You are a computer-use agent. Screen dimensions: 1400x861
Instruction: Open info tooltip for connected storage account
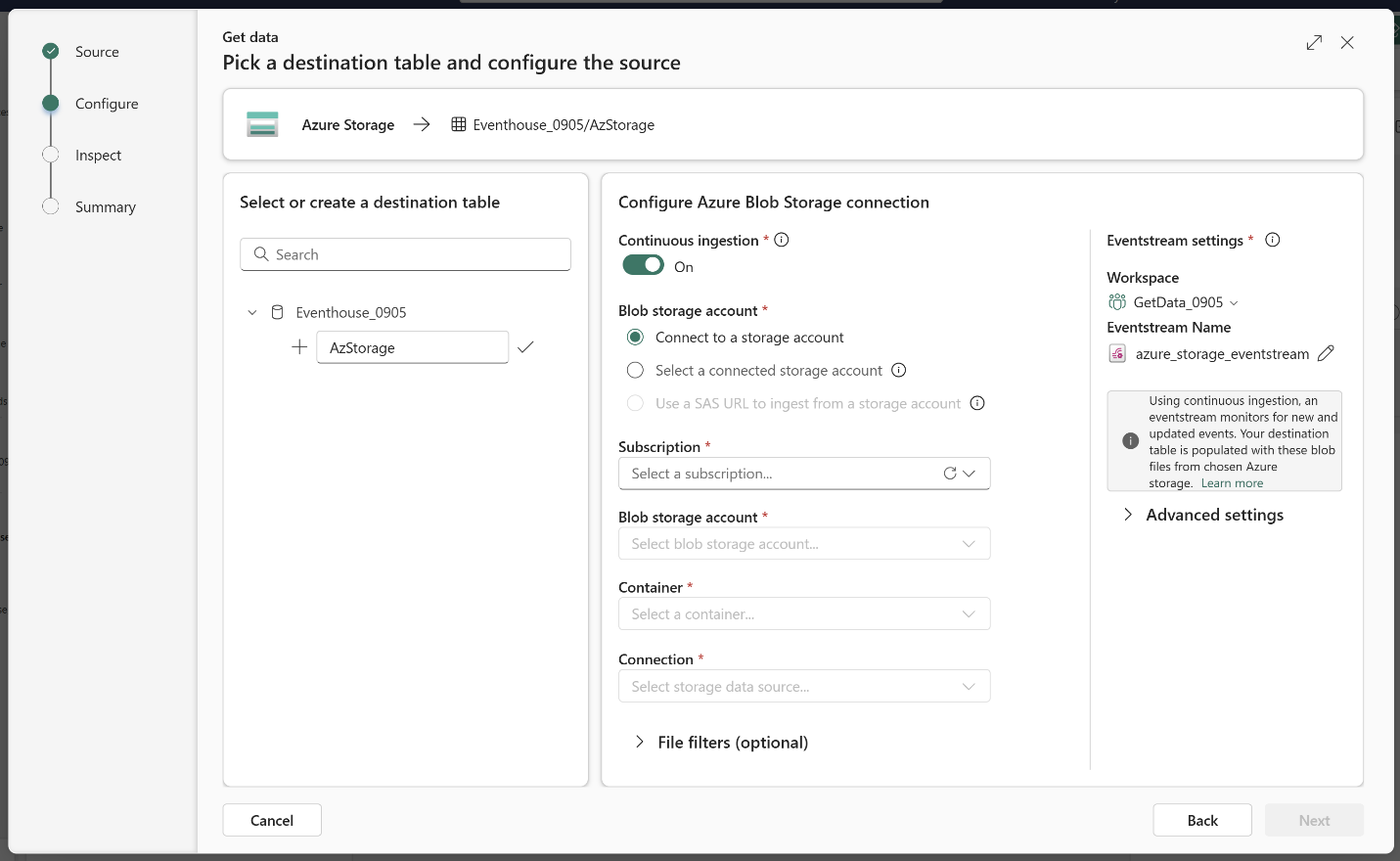coord(899,370)
